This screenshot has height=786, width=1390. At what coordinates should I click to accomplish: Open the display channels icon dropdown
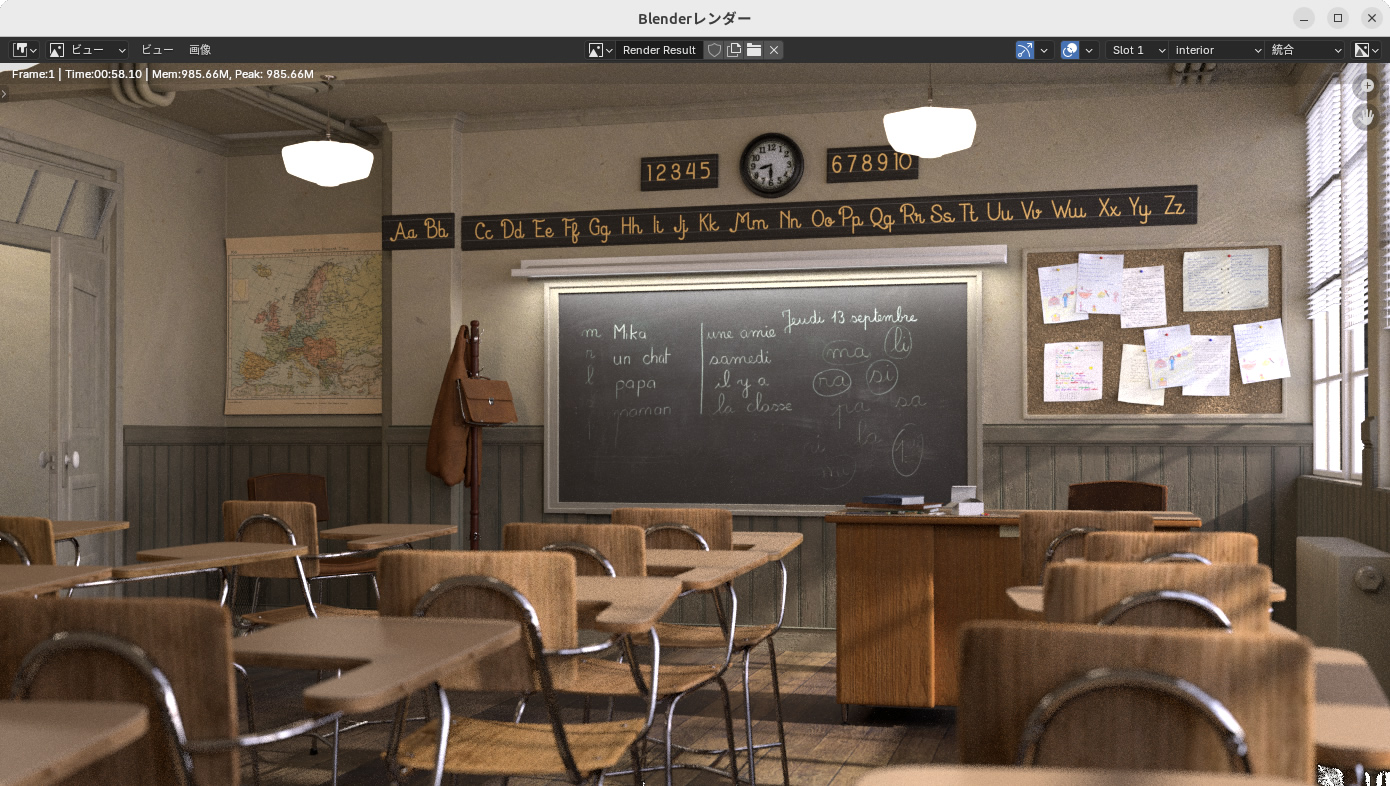(x=1366, y=50)
